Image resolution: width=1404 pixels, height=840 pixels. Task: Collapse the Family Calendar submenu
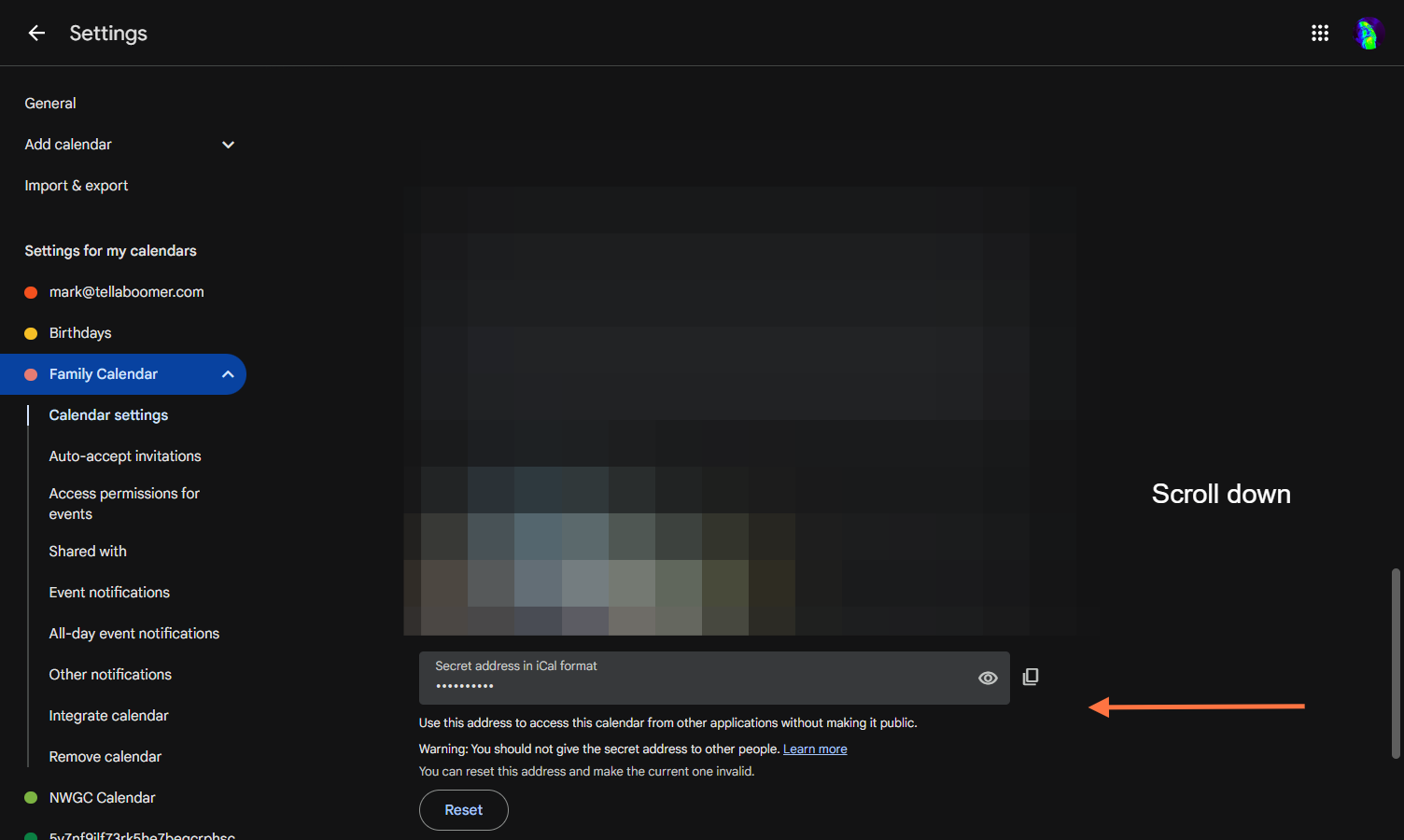click(228, 374)
